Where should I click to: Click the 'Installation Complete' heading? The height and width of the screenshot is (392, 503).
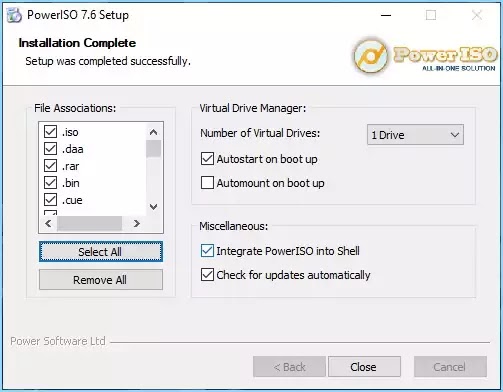tap(77, 43)
